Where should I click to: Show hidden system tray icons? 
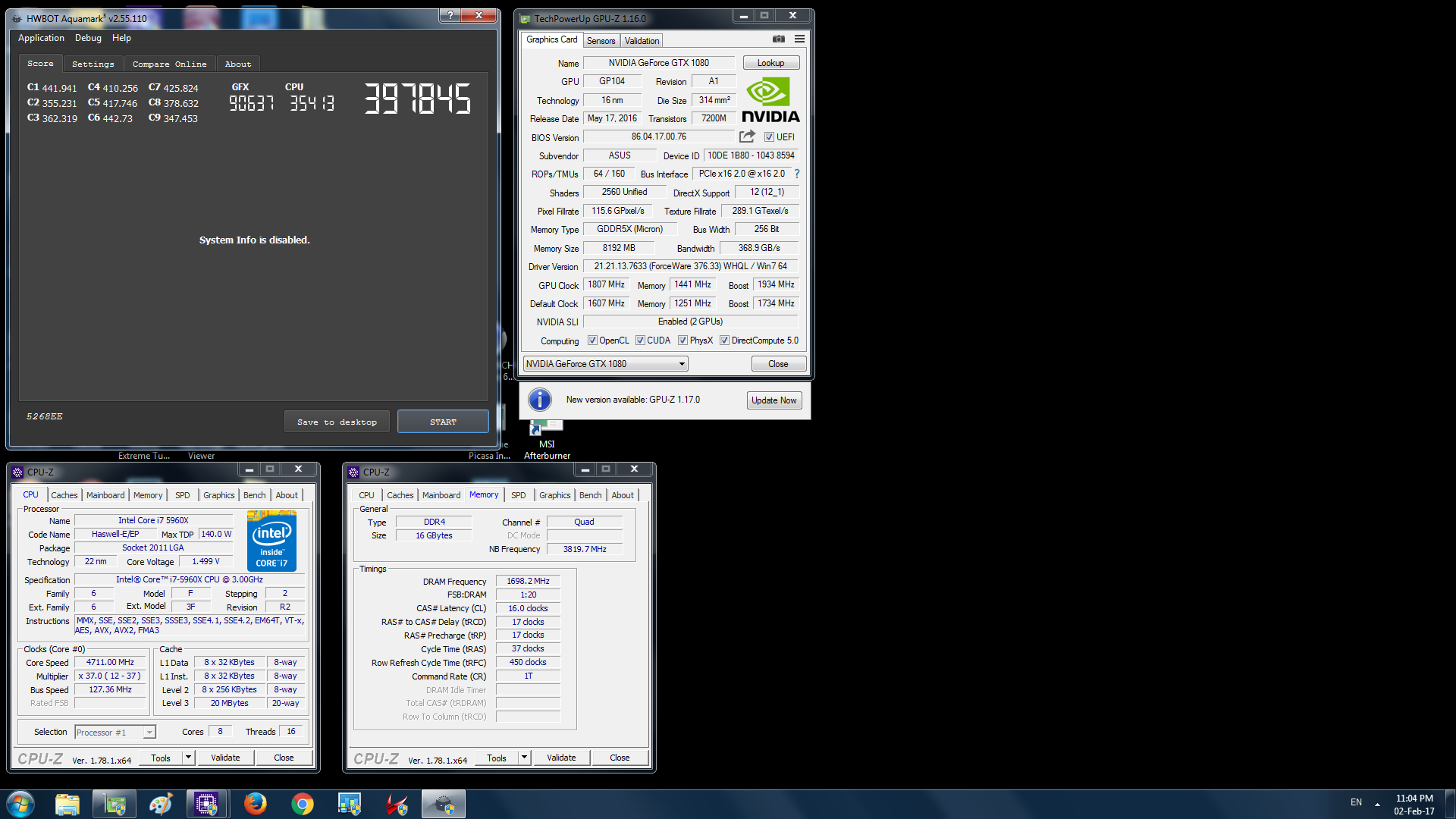pos(1377,804)
